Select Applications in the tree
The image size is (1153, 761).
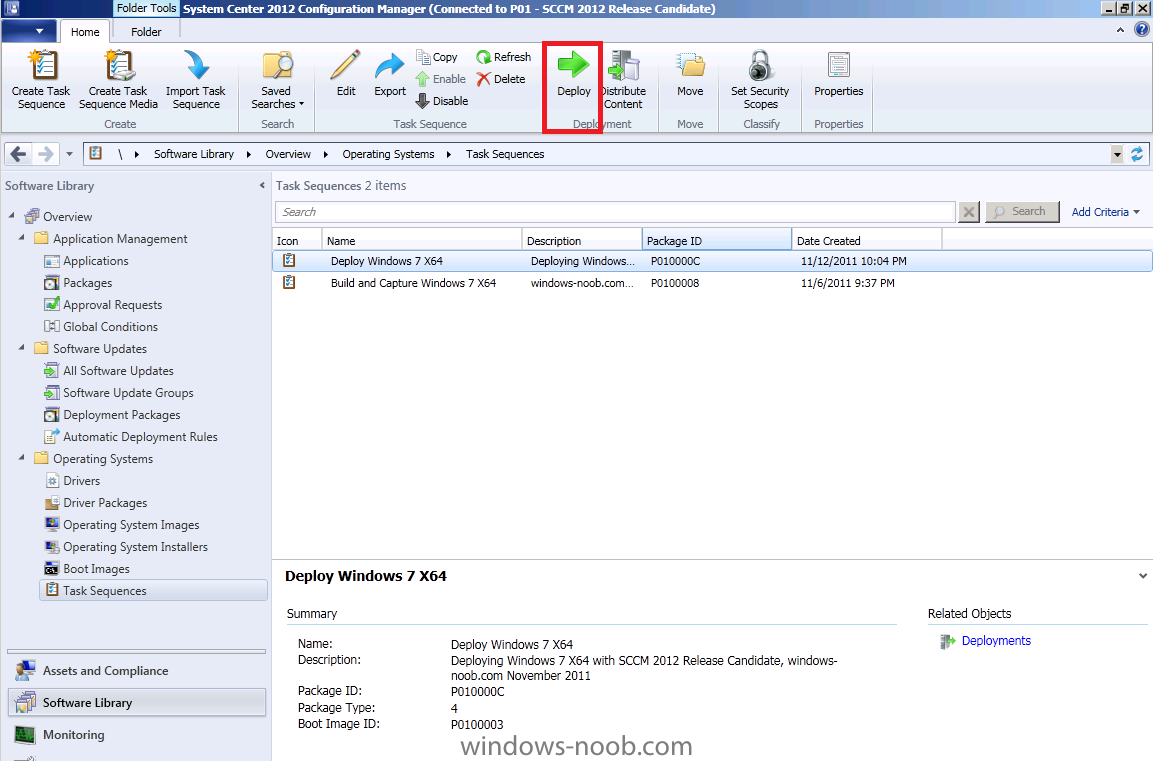(86, 261)
